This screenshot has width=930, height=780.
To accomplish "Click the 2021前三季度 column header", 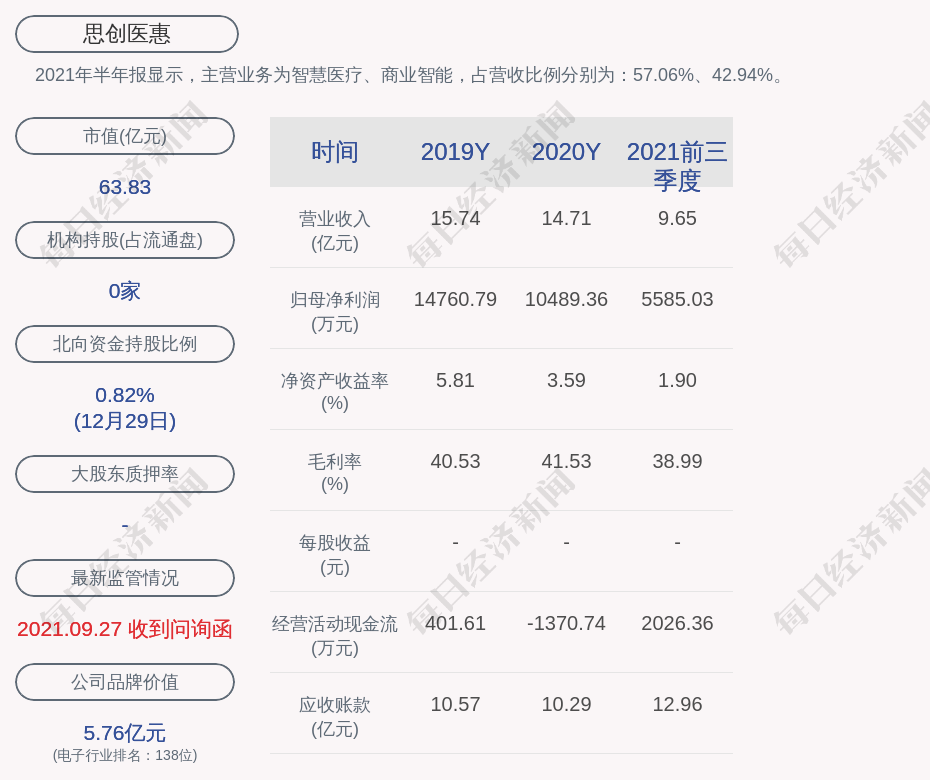I will pyautogui.click(x=677, y=166).
